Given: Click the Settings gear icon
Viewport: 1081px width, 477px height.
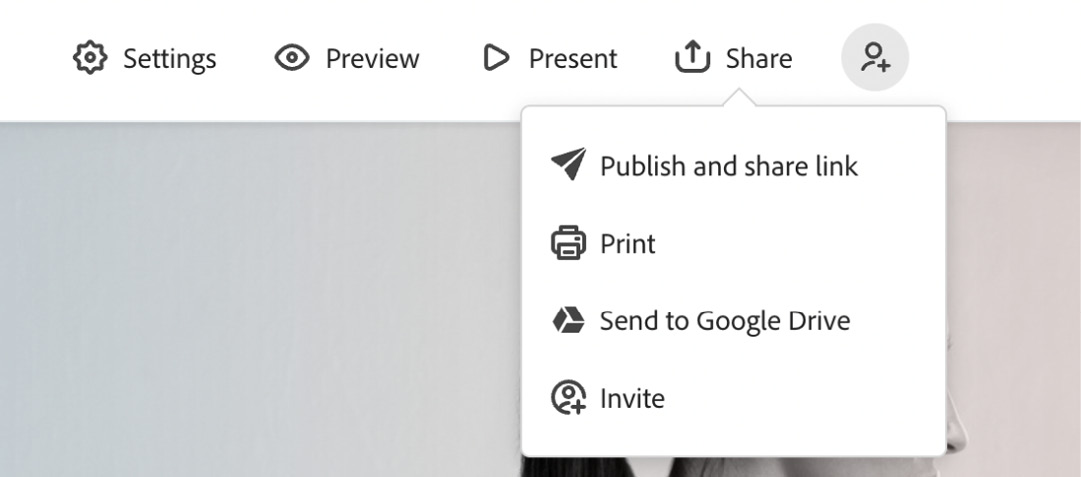Looking at the screenshot, I should [90, 58].
